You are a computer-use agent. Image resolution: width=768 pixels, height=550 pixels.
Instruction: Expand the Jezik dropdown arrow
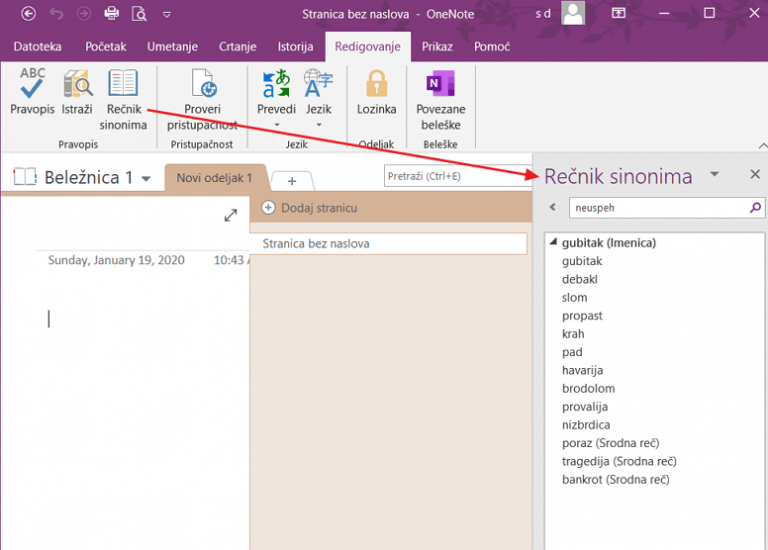point(319,125)
